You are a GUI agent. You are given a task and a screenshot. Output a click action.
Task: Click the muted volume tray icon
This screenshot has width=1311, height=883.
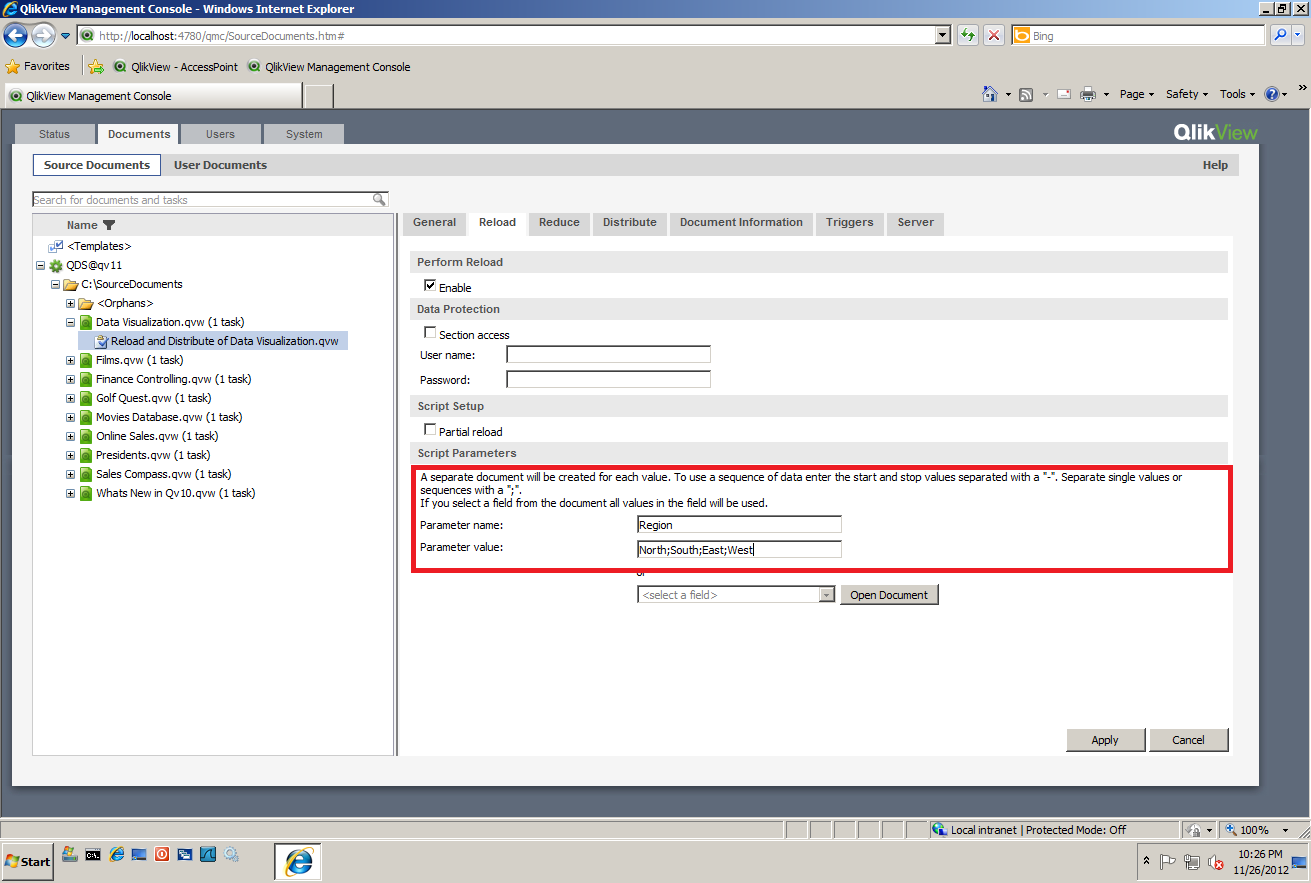(1216, 861)
